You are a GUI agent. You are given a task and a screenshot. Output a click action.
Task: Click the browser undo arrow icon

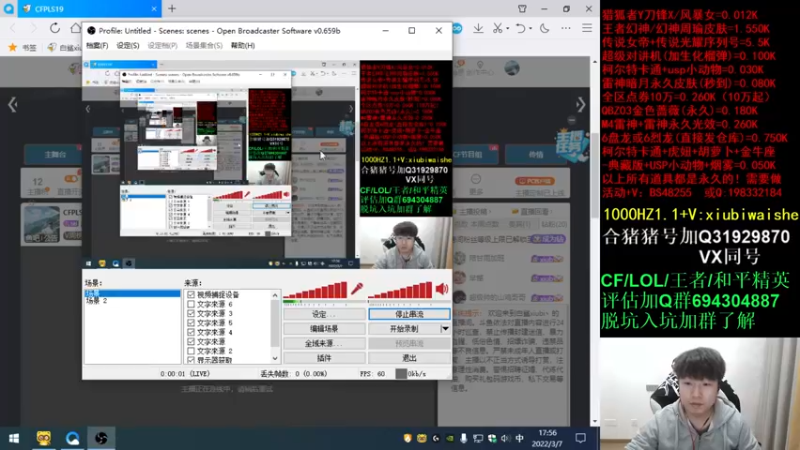point(520,29)
